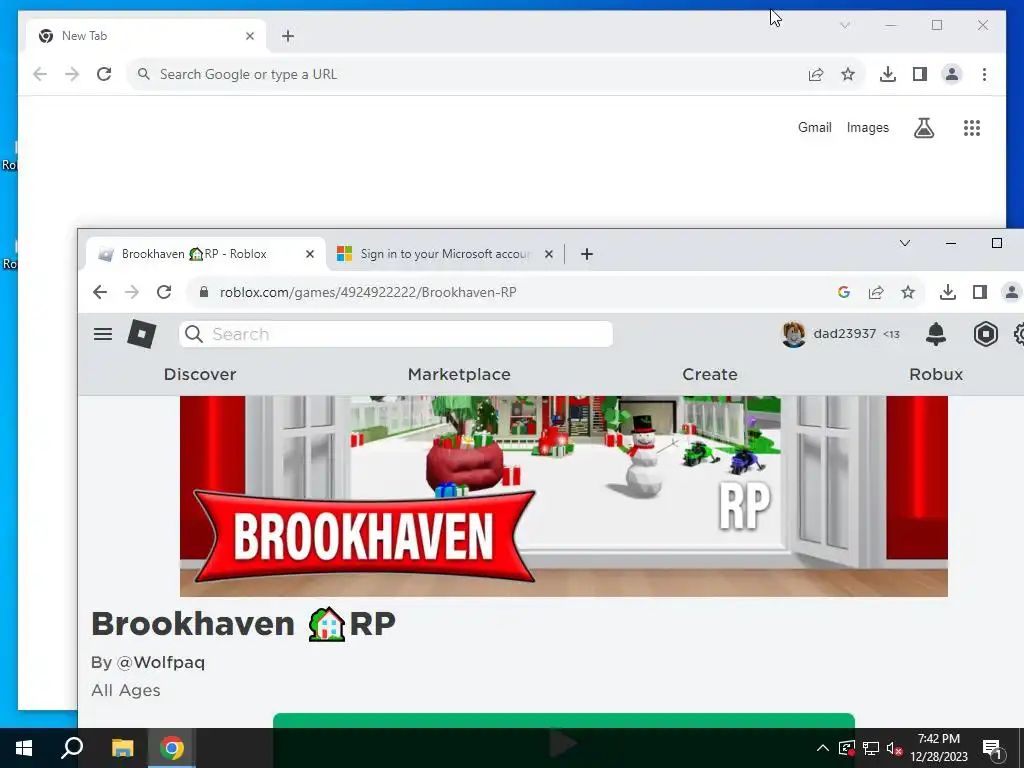The width and height of the screenshot is (1024, 768).
Task: Open the Marketplace menu on Roblox
Action: pyautogui.click(x=459, y=374)
